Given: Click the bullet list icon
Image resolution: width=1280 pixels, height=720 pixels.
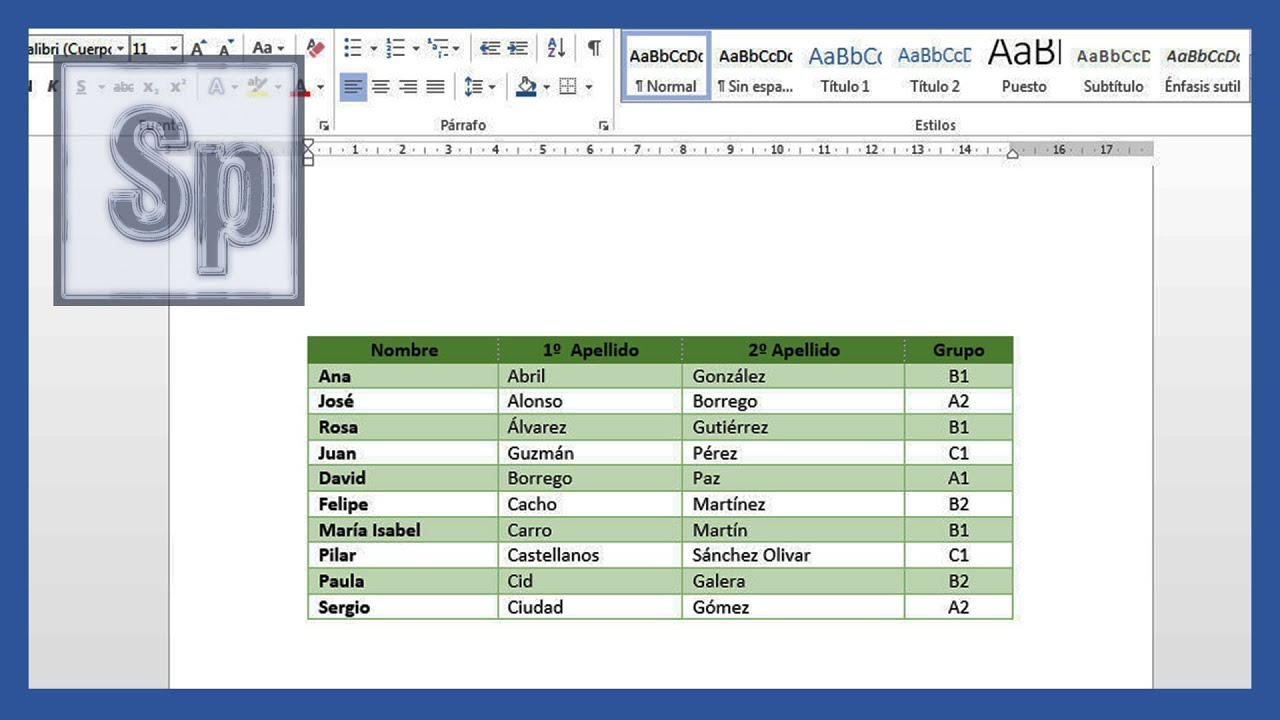Looking at the screenshot, I should (352, 48).
